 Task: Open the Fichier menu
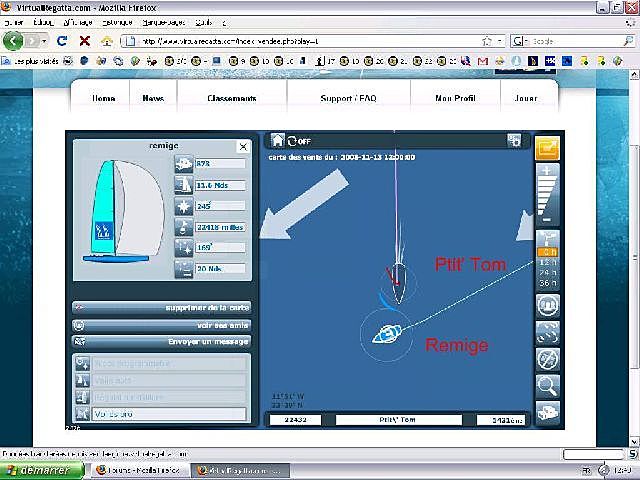[14, 22]
